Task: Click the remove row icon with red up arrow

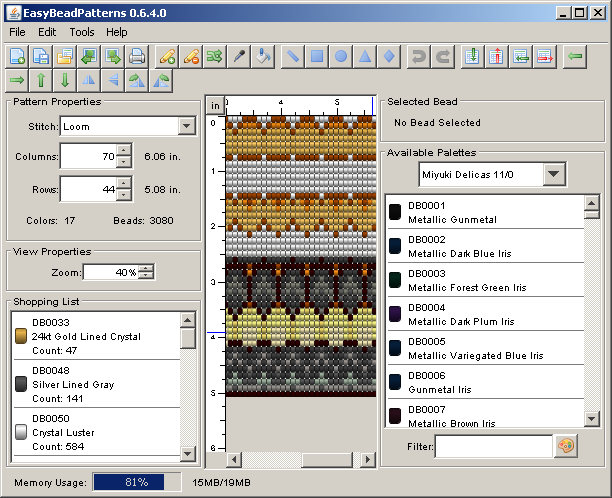Action: (x=496, y=57)
